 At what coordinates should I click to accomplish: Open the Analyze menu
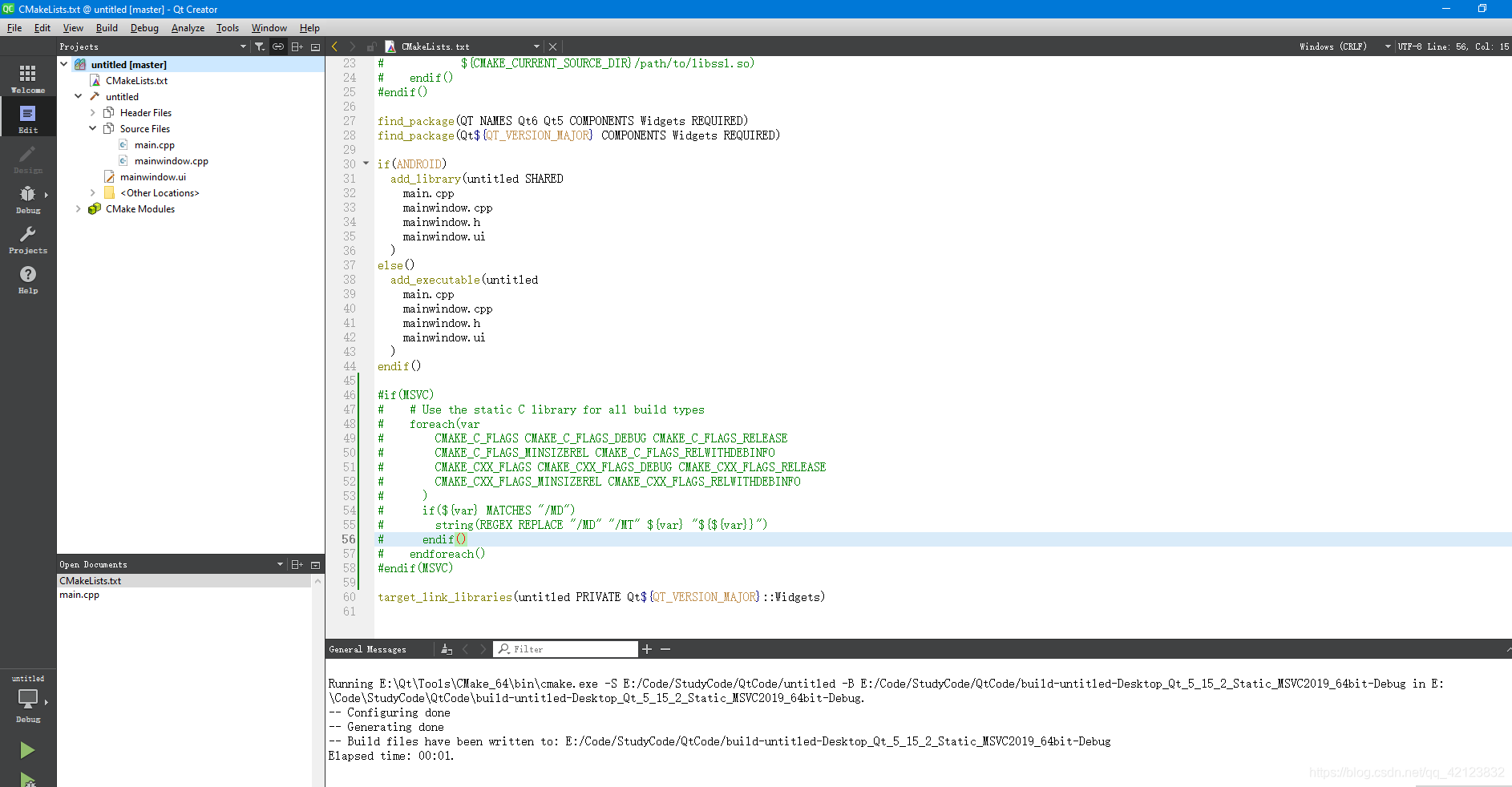[188, 27]
